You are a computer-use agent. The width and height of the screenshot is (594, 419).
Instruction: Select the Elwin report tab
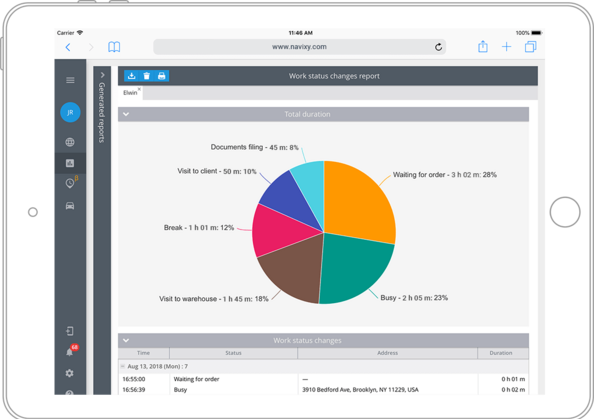pyautogui.click(x=130, y=93)
